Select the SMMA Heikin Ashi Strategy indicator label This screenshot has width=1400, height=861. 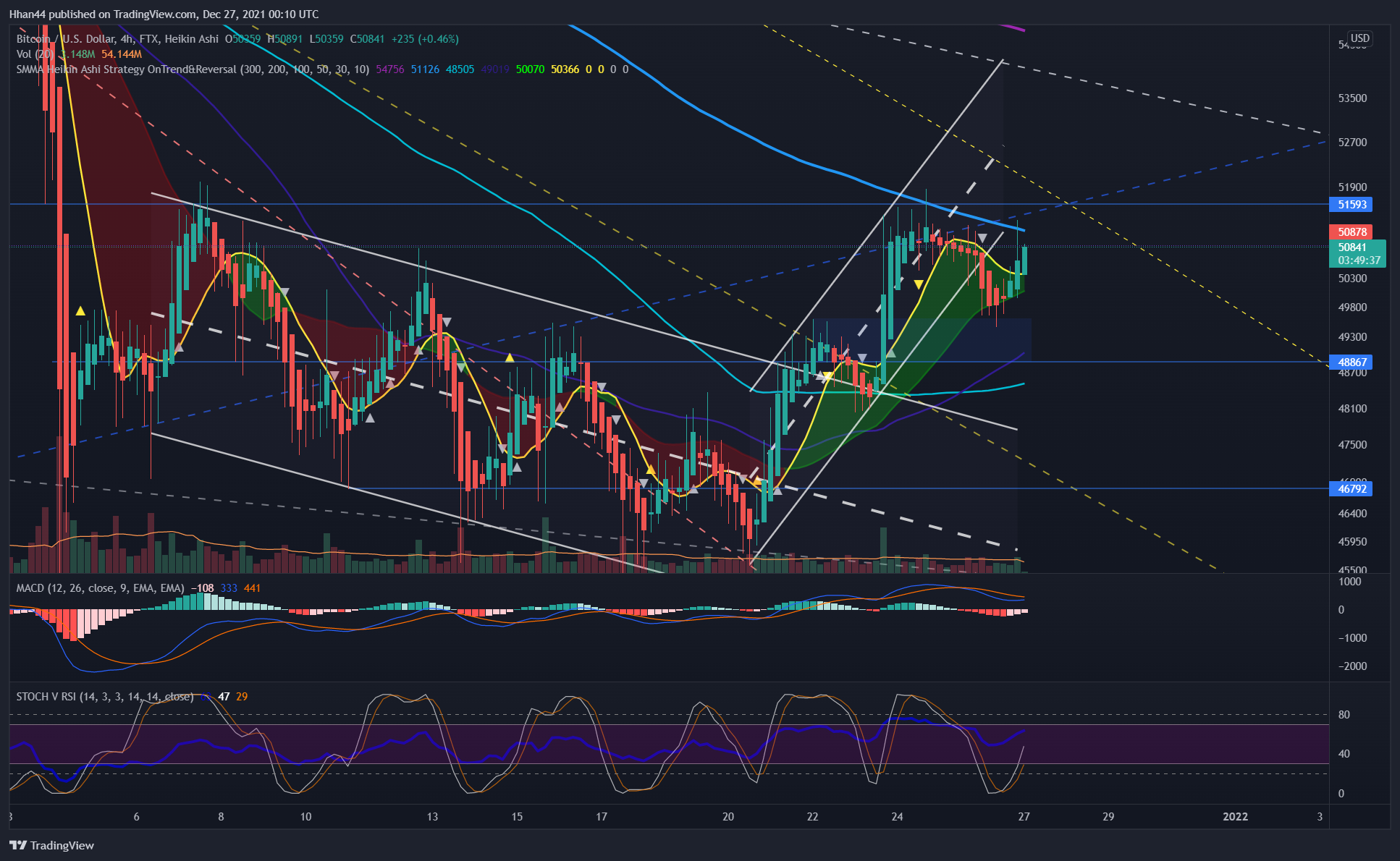[193, 69]
